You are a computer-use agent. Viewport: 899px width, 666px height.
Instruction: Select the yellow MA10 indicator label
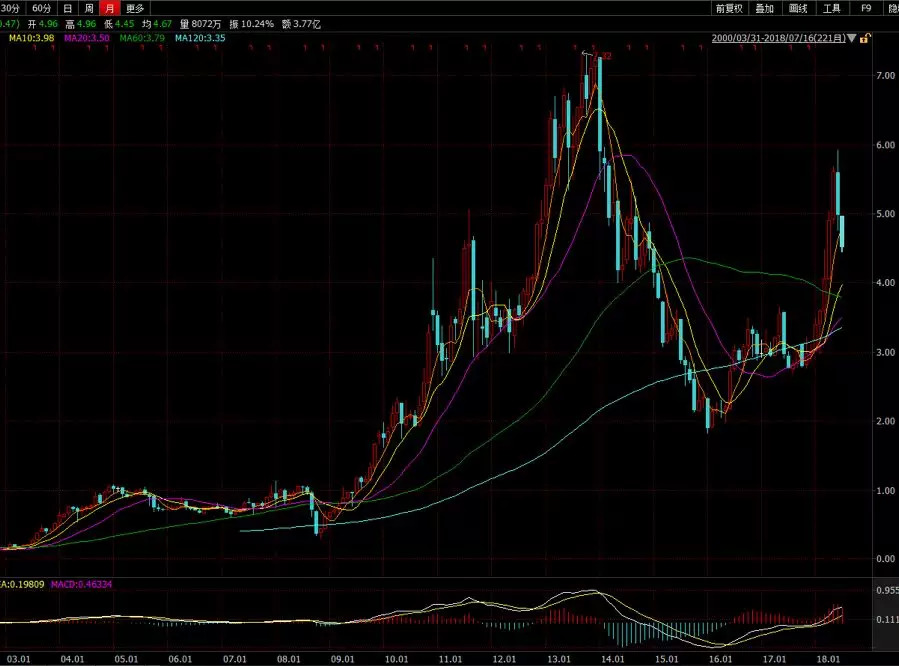pos(33,38)
